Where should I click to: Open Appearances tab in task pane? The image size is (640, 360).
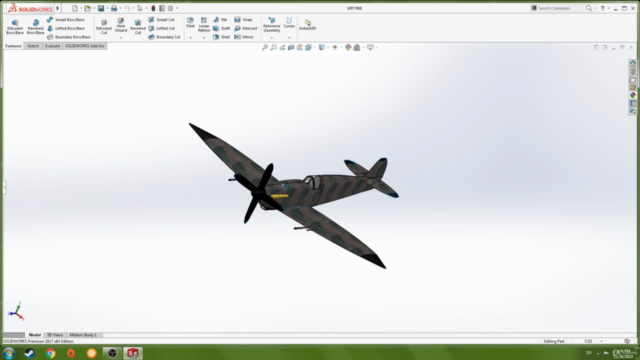tap(633, 95)
